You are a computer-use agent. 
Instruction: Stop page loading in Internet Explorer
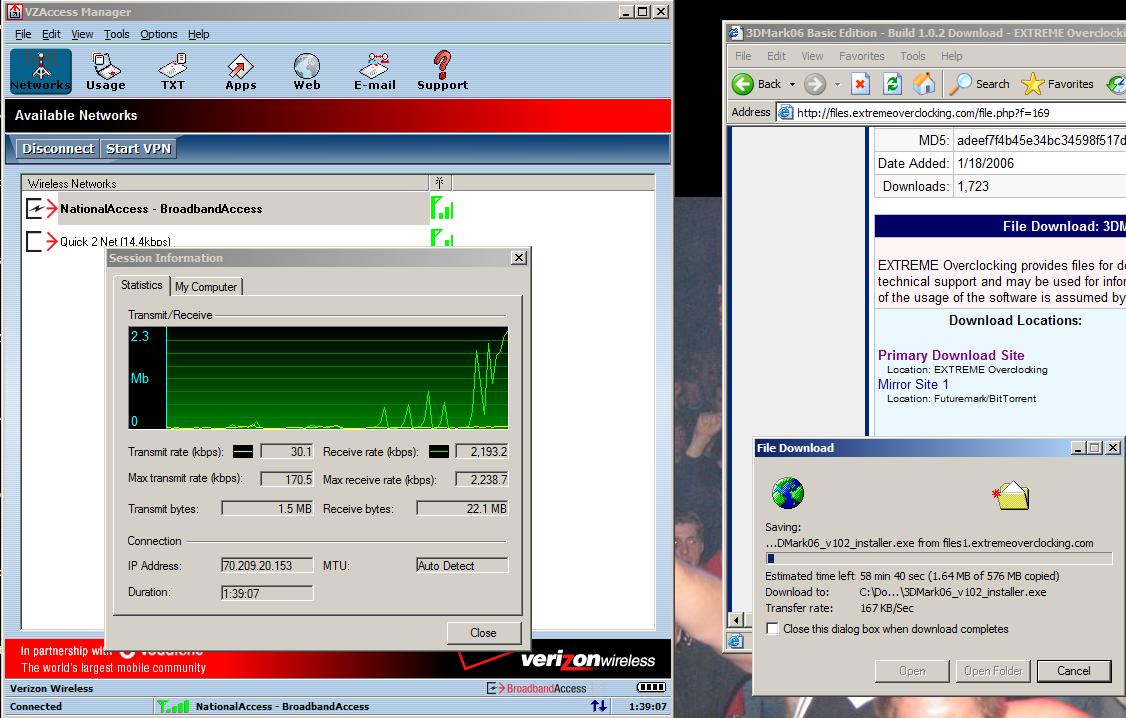point(860,84)
